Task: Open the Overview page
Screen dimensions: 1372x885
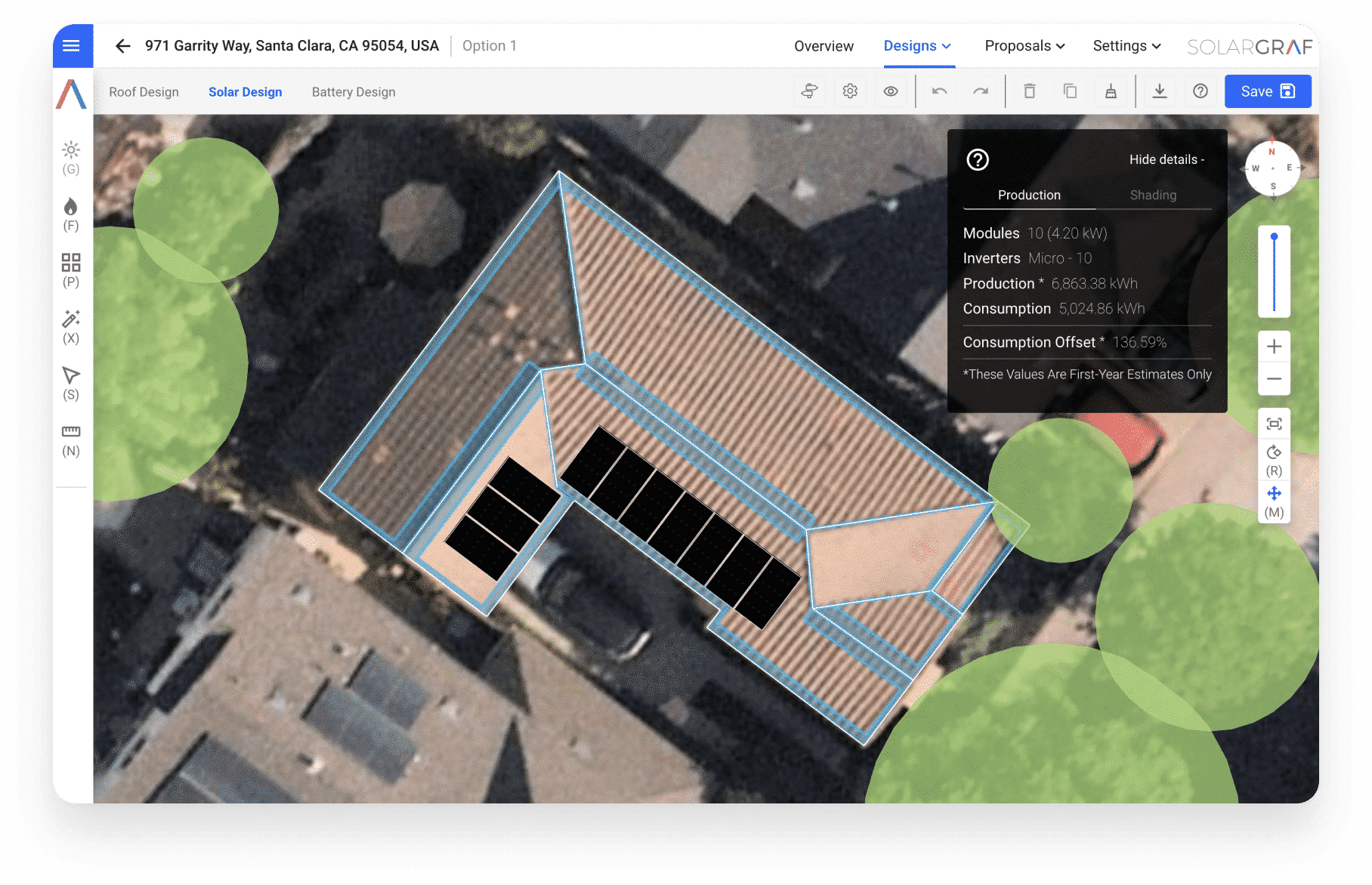Action: [824, 46]
